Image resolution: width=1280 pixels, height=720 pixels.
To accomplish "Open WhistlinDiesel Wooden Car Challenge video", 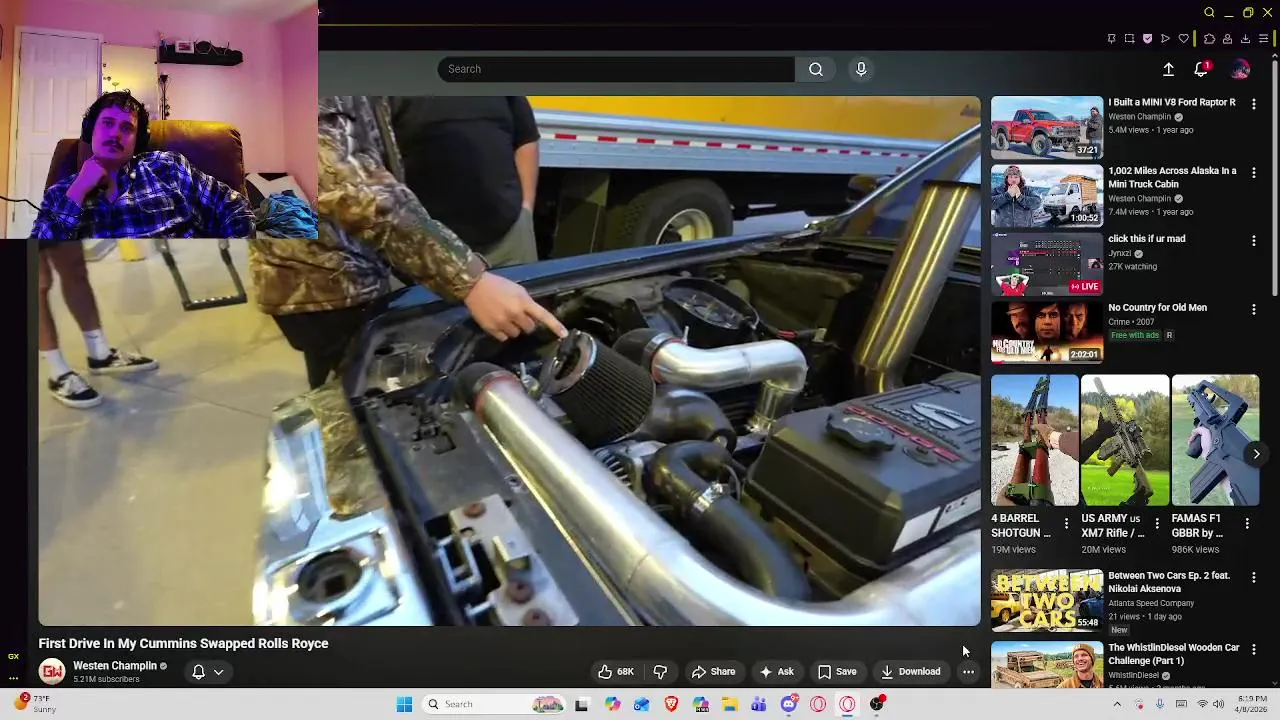I will (1046, 664).
